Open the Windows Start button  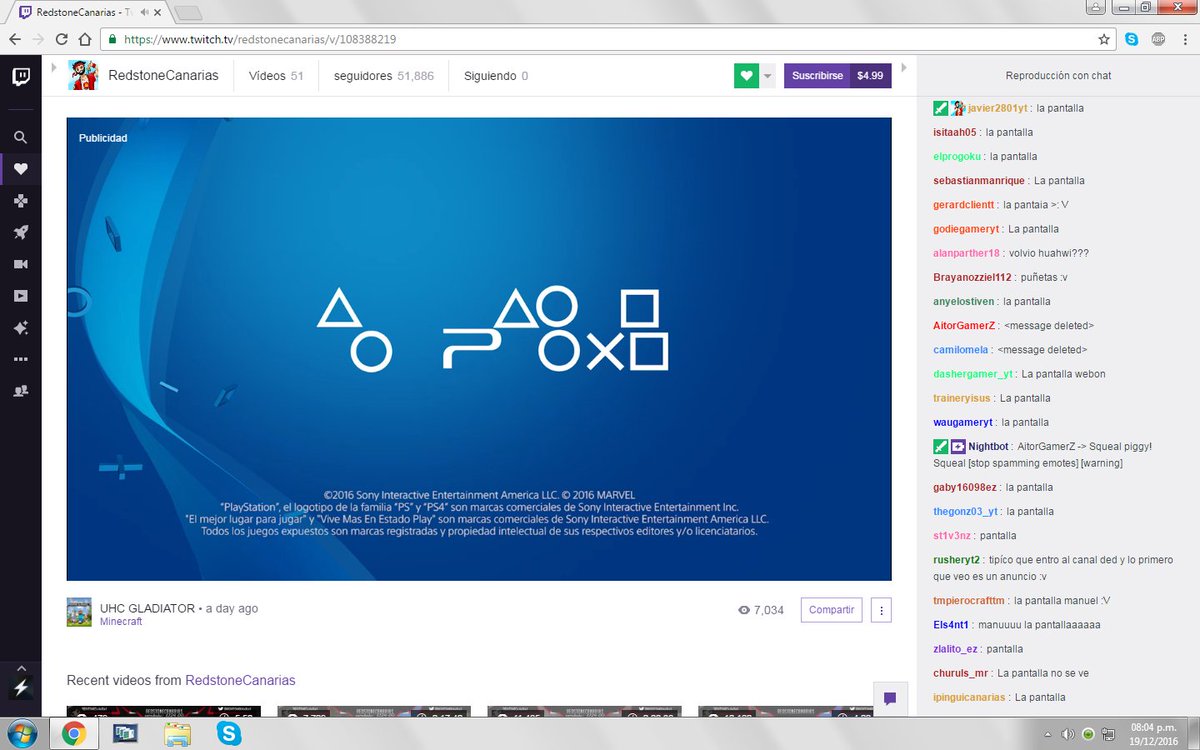tap(22, 734)
